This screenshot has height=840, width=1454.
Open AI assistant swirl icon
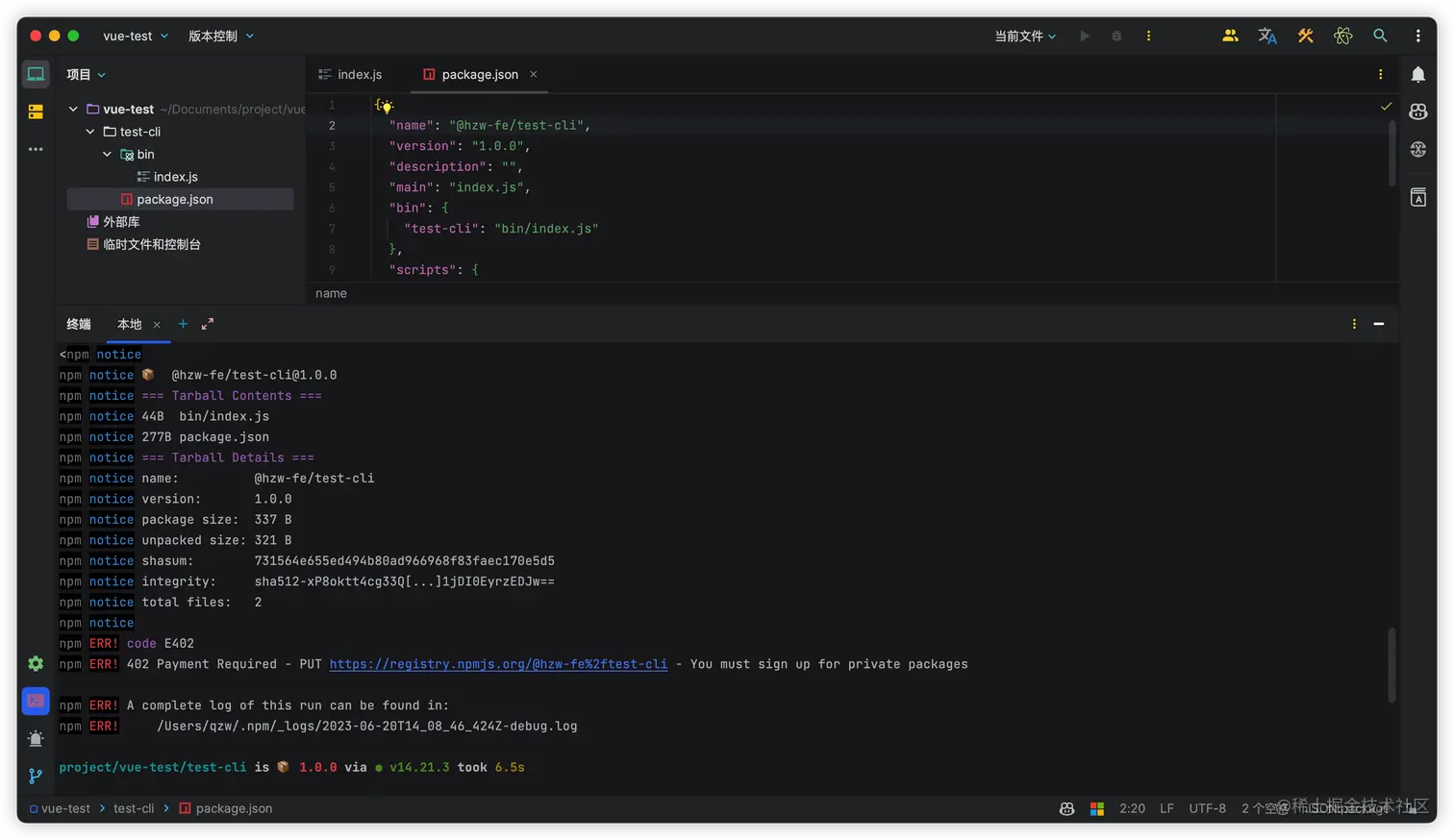(x=1417, y=149)
